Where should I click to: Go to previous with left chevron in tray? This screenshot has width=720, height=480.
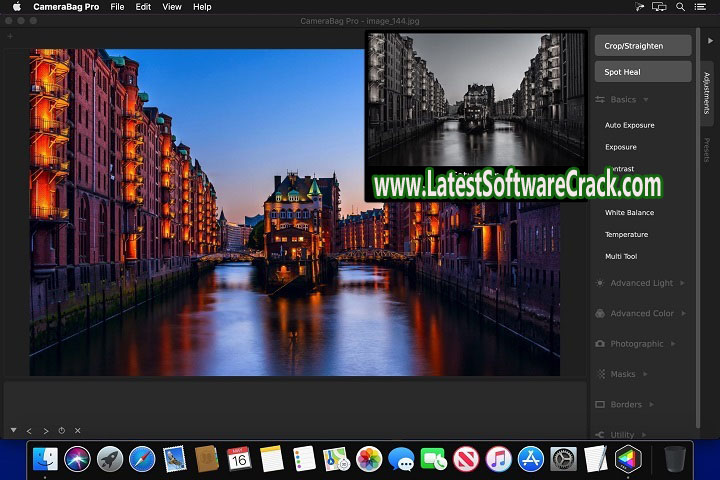[29, 431]
